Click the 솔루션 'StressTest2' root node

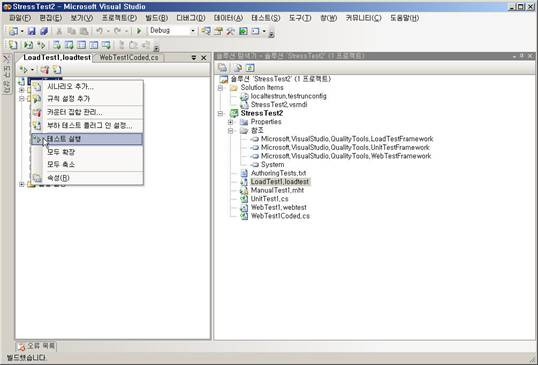(281, 79)
